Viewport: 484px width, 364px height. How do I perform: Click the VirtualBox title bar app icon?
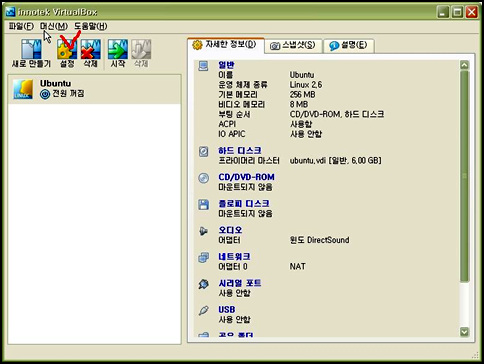(10, 12)
